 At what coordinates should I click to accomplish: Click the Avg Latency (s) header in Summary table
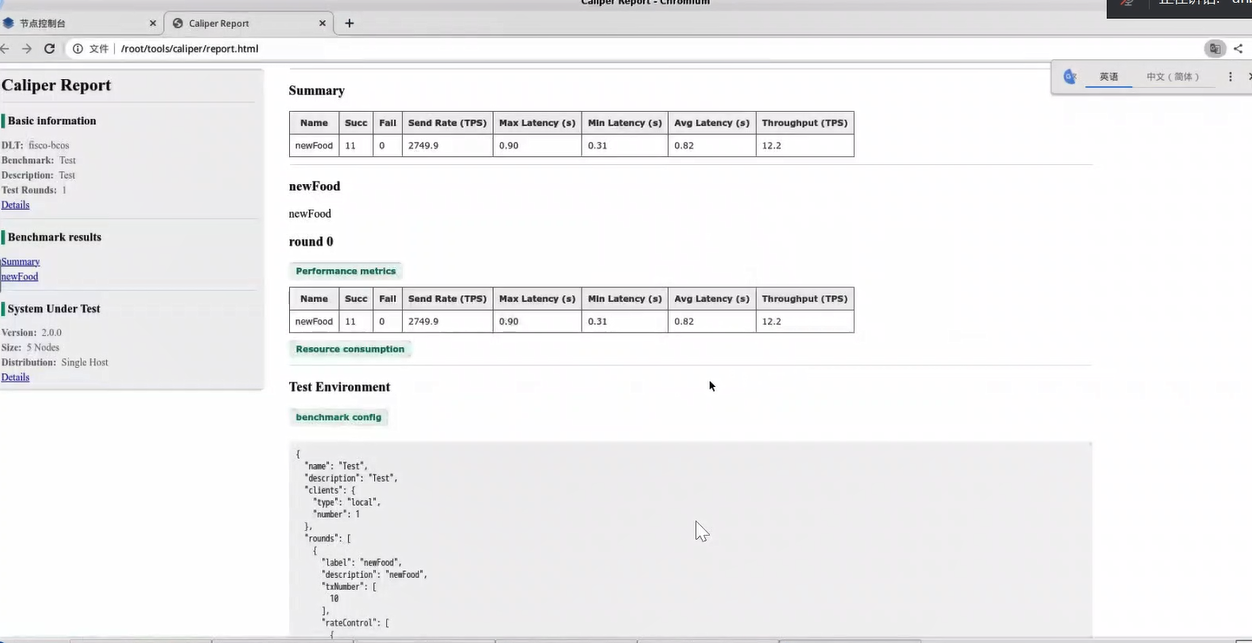pyautogui.click(x=711, y=123)
